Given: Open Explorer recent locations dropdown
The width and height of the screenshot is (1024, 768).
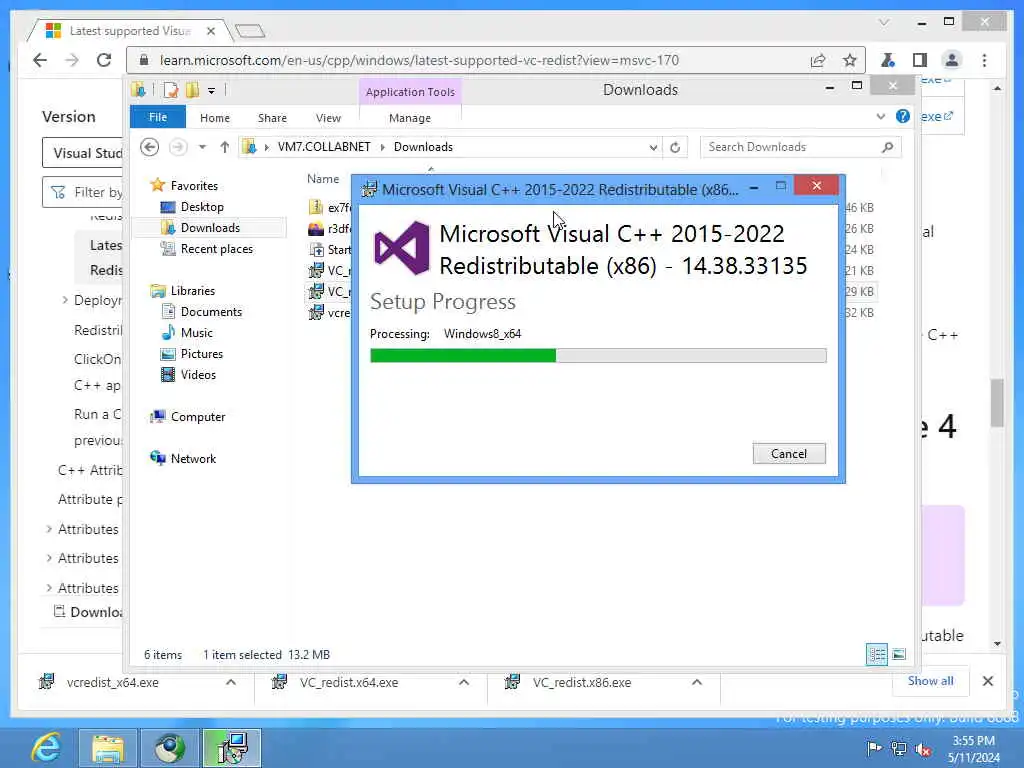Looking at the screenshot, I should (202, 147).
